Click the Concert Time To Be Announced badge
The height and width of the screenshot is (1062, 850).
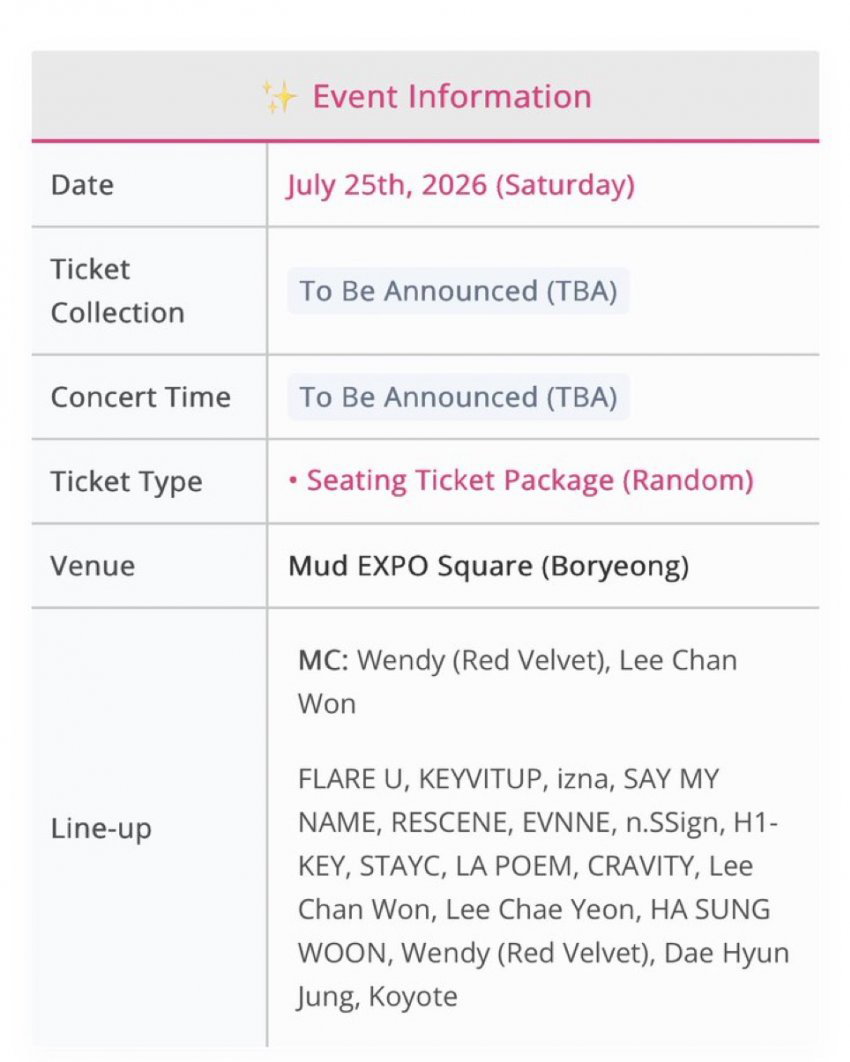pos(459,398)
